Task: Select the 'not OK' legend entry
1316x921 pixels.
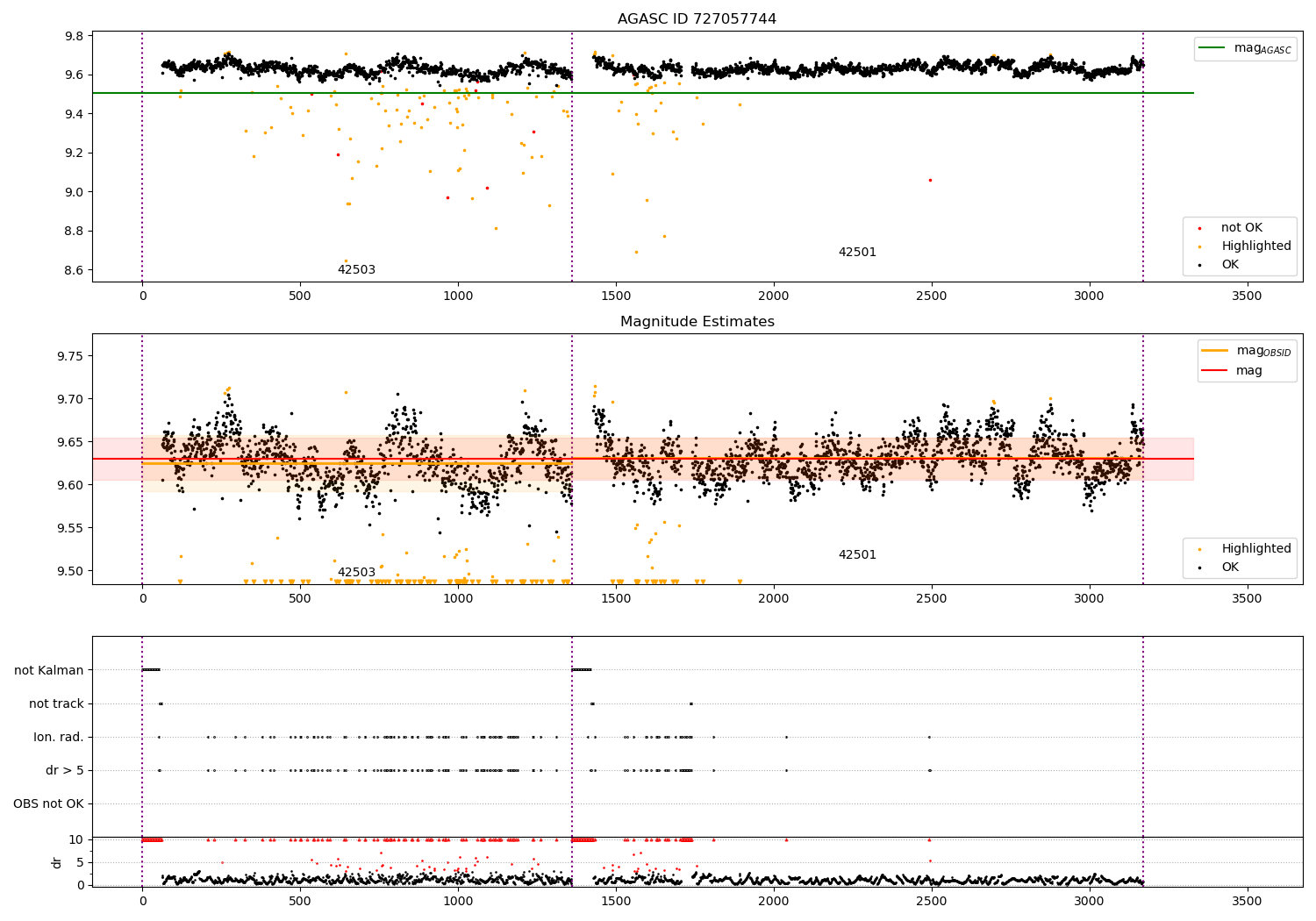Action: pyautogui.click(x=1241, y=228)
